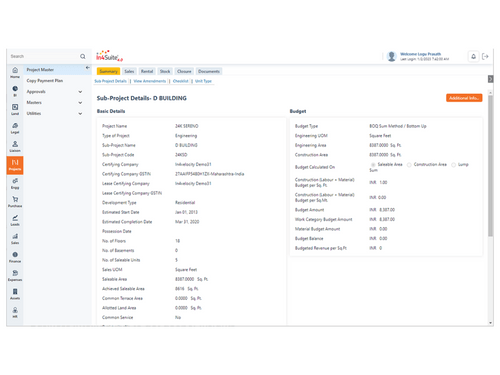Click the Estimated Completion Date value
This screenshot has height=375, width=500.
point(187,222)
